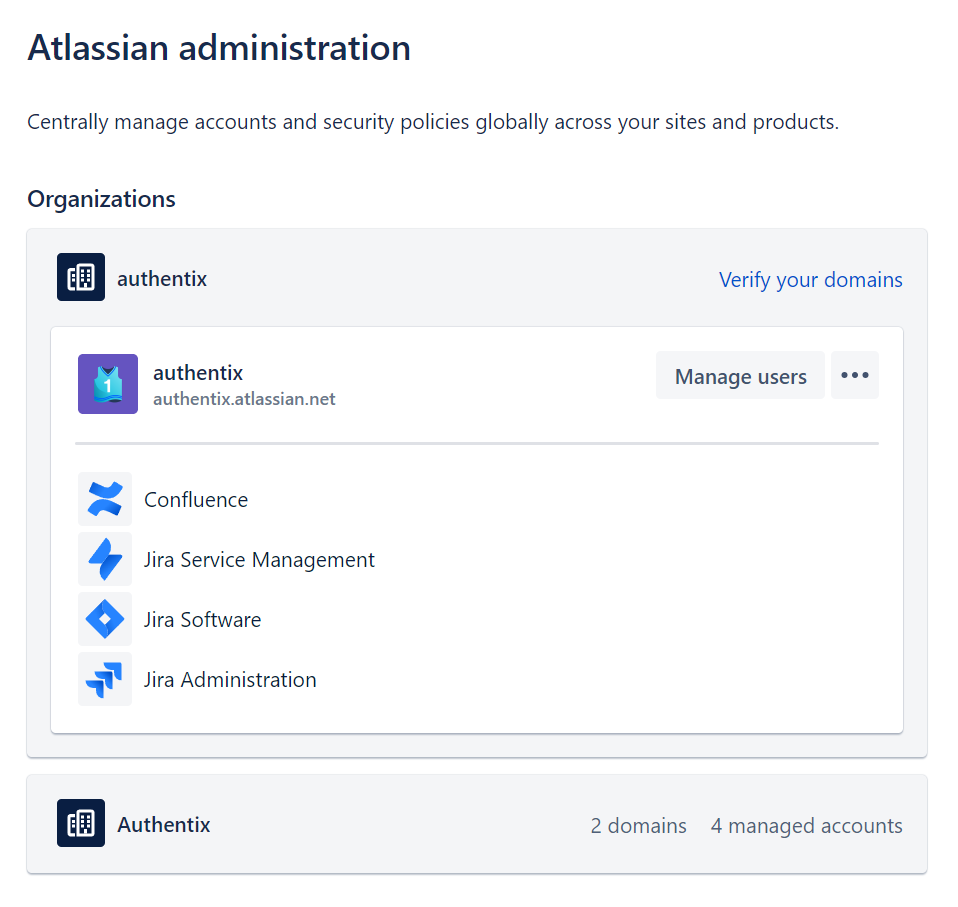Open the Verify your domains link

tap(810, 280)
